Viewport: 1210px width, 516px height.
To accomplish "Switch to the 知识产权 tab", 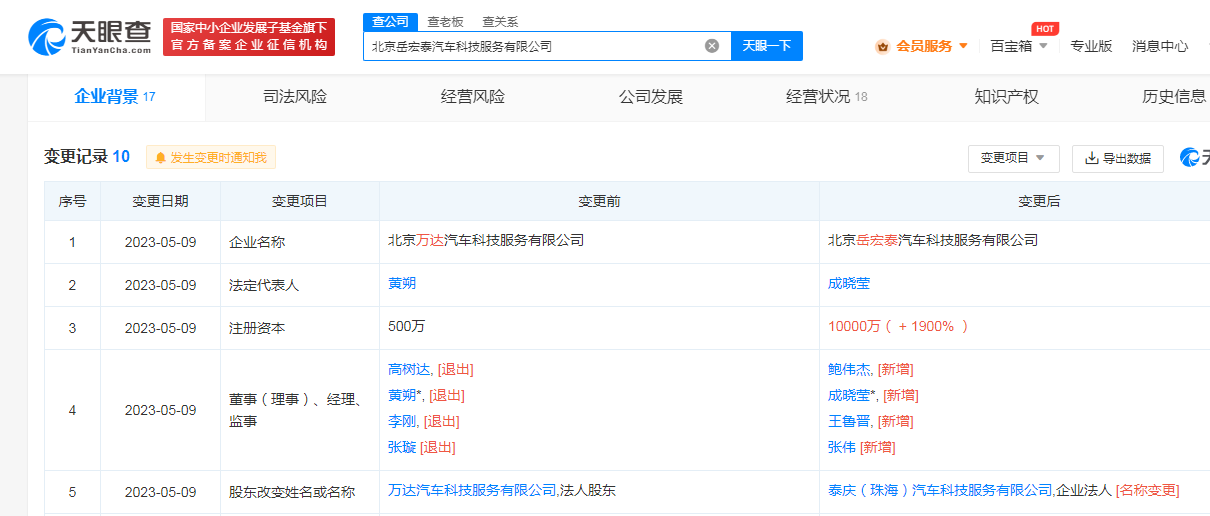I will 1007,97.
